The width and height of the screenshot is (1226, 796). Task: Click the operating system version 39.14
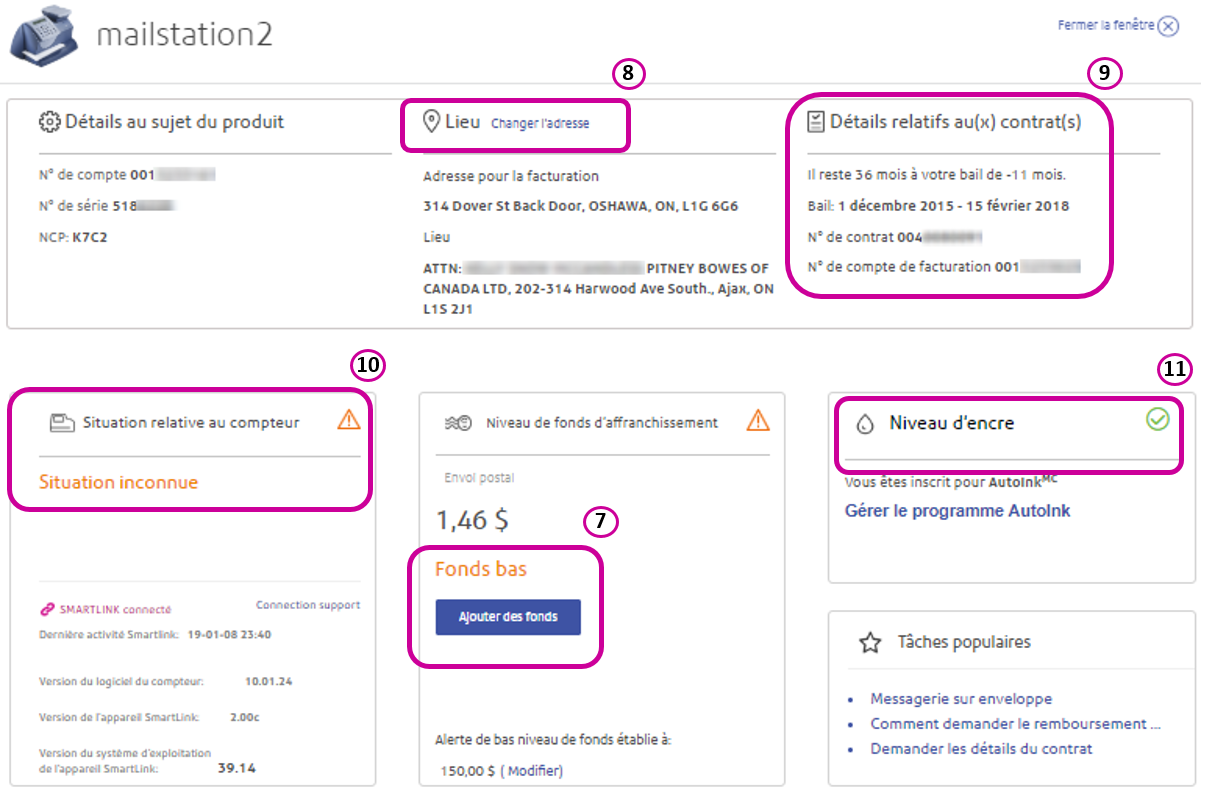237,768
